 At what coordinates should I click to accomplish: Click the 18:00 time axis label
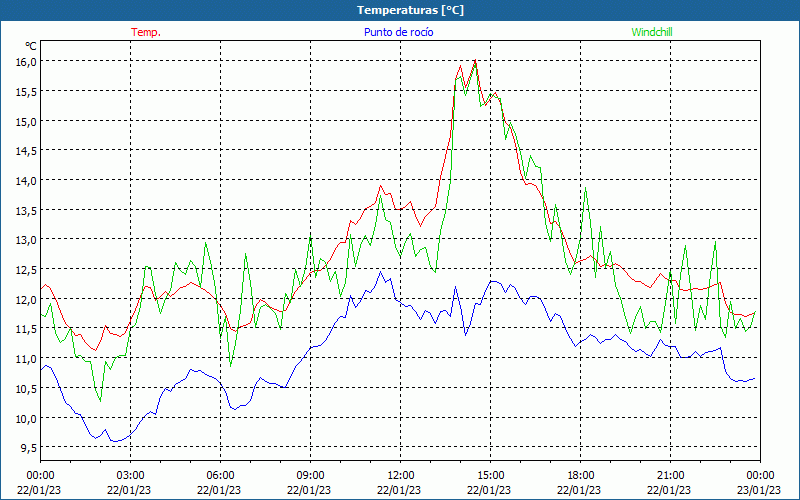(580, 476)
